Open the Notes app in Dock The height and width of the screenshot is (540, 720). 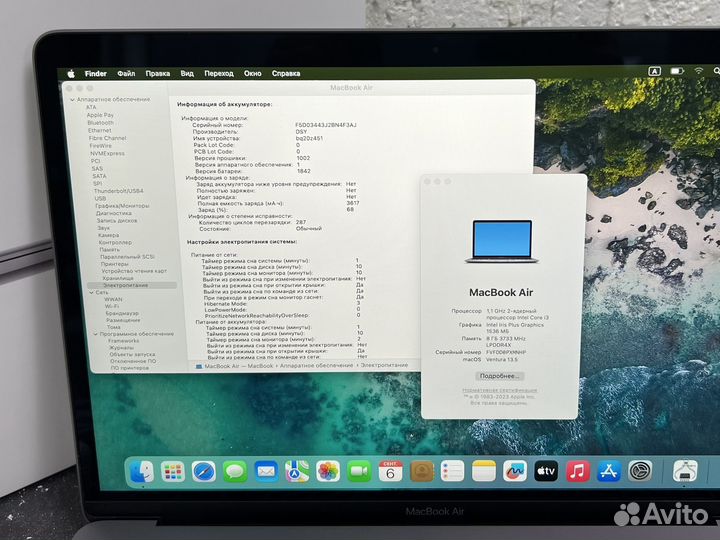tap(484, 472)
